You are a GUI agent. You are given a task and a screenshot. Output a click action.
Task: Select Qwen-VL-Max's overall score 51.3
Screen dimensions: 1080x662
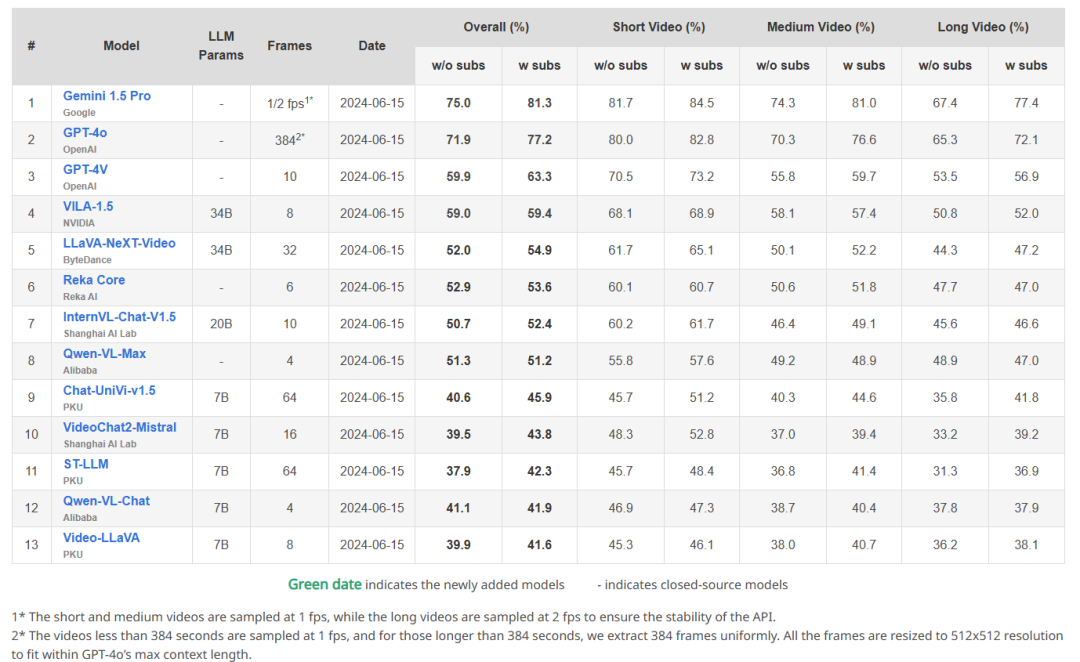pos(458,361)
